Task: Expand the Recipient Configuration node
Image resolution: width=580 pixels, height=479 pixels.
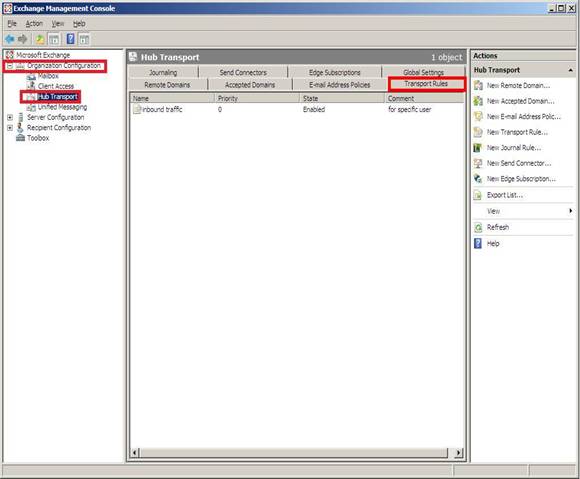Action: tap(10, 128)
